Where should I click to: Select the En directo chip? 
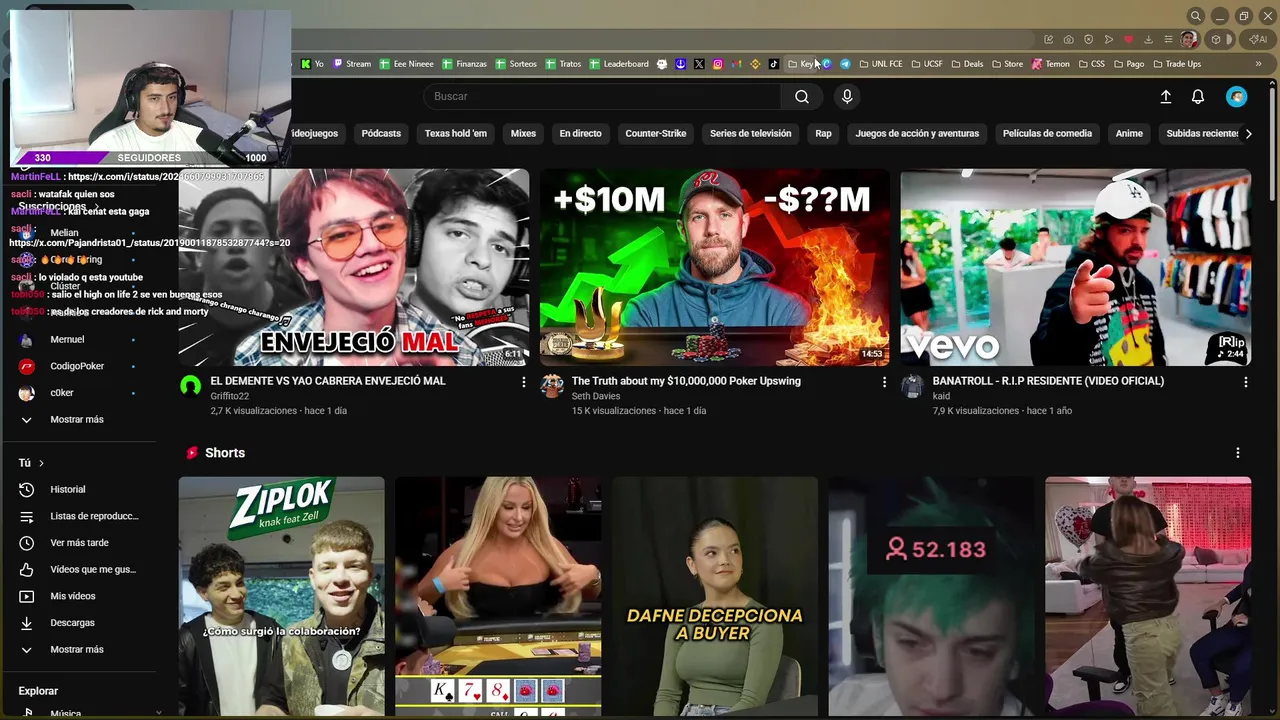pyautogui.click(x=580, y=133)
